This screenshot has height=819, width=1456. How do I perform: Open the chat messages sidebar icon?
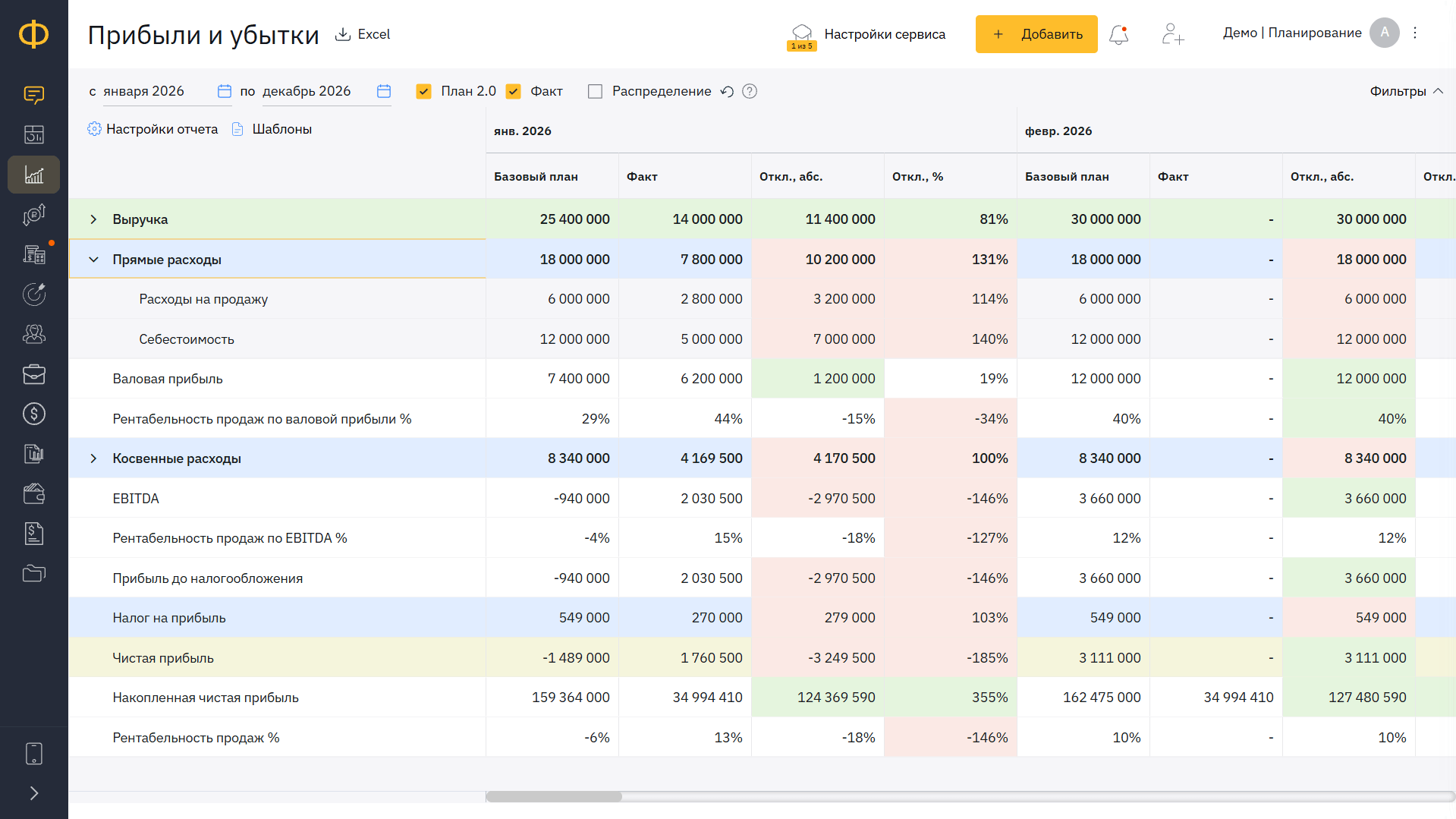(x=34, y=95)
